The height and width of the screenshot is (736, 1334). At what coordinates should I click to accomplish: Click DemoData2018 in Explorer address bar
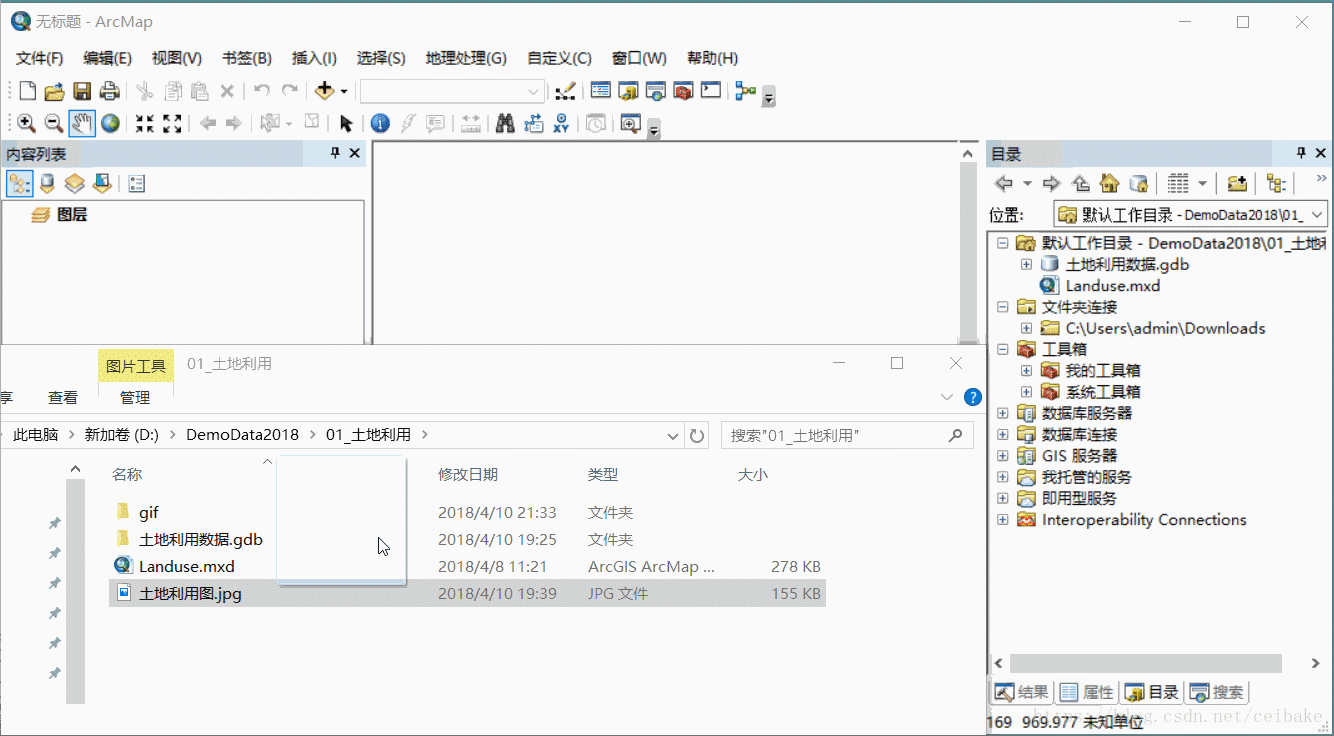tap(242, 435)
